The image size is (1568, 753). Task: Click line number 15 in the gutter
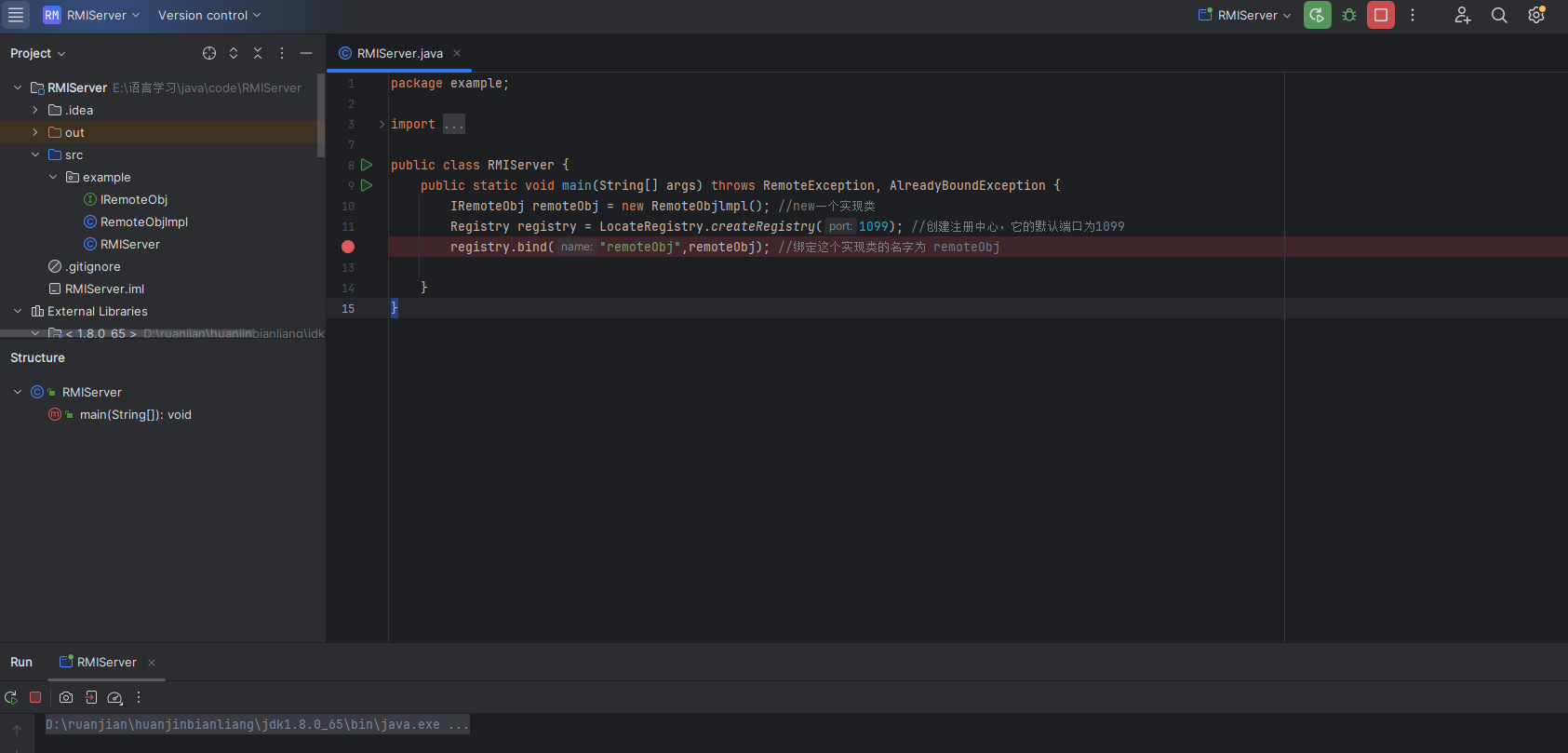pos(348,308)
